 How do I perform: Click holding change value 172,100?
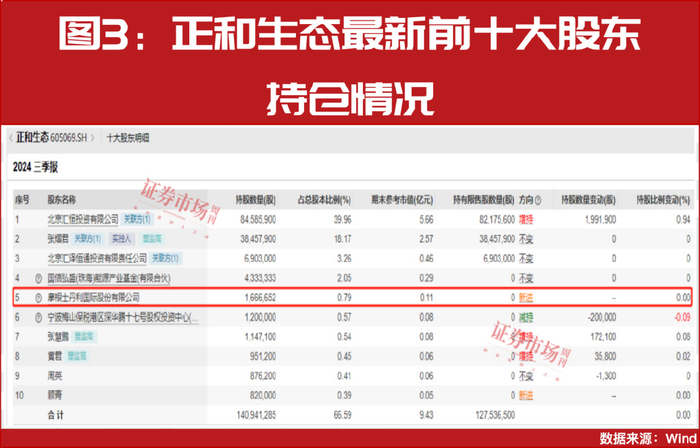pyautogui.click(x=603, y=336)
